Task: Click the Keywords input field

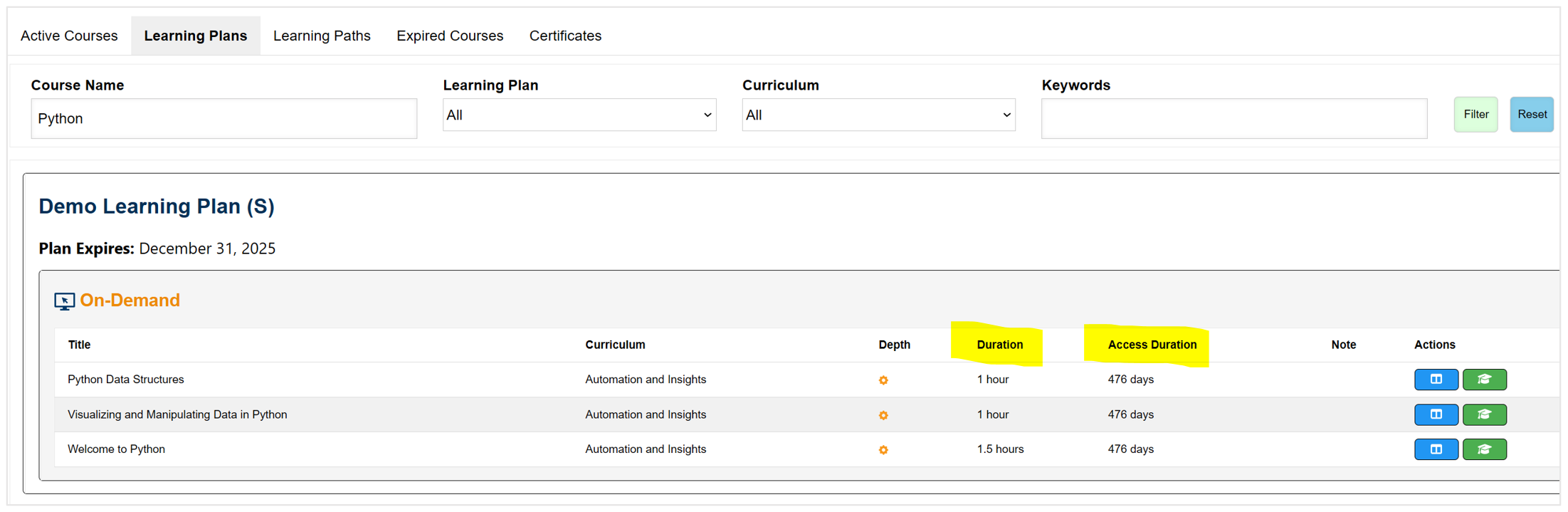Action: click(1234, 118)
